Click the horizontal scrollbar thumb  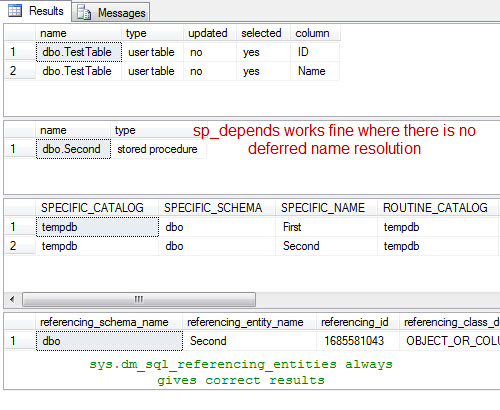pos(139,299)
